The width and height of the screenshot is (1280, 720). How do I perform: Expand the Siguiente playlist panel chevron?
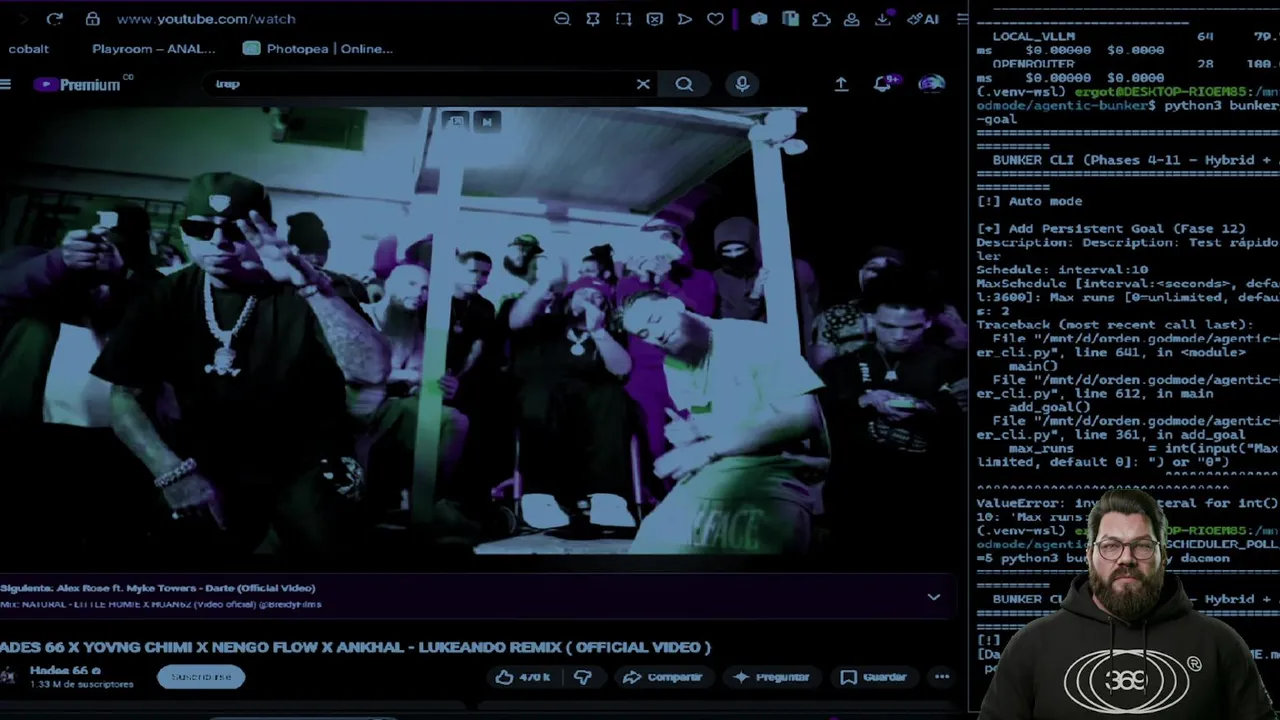click(933, 597)
